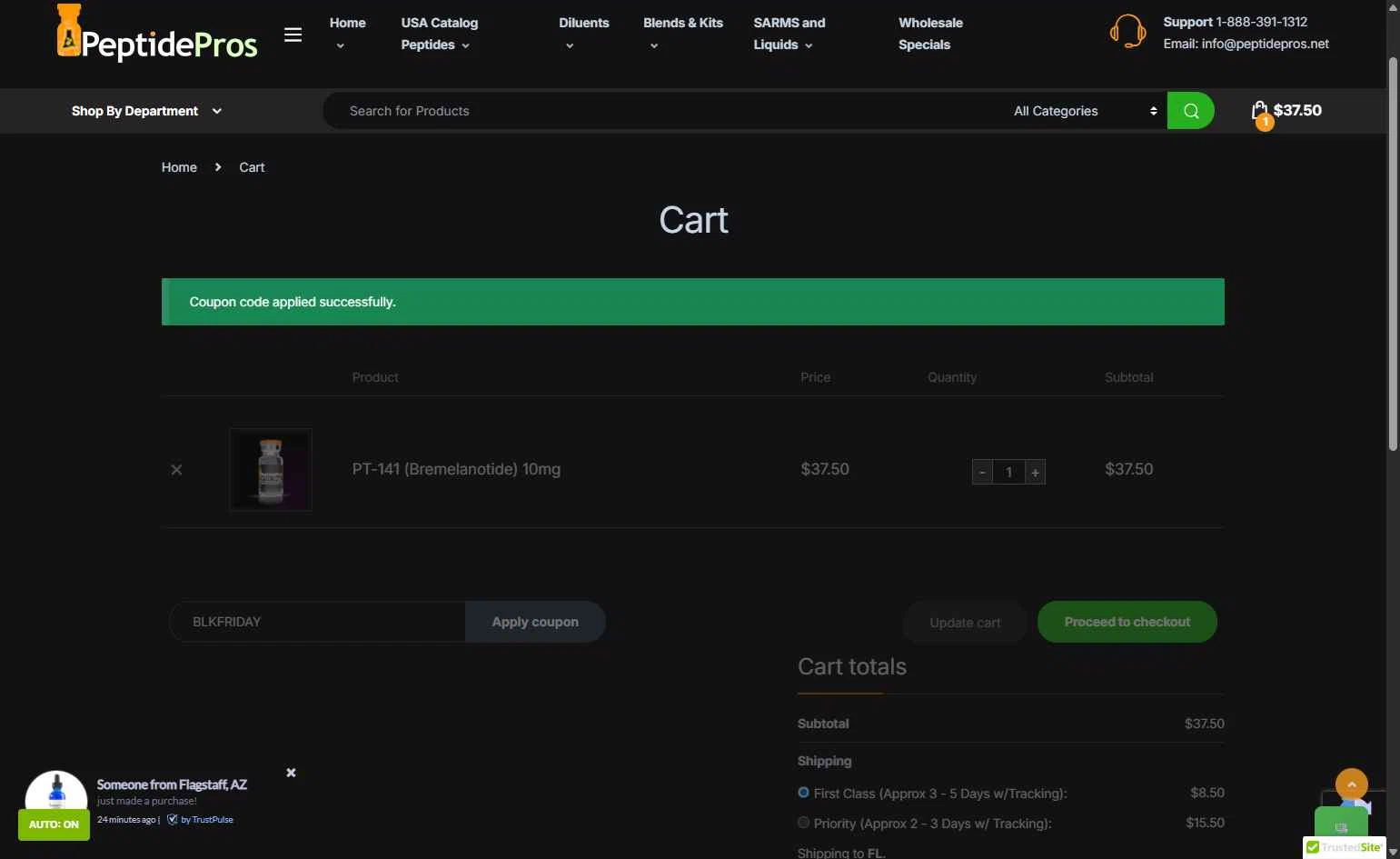Viewport: 1400px width, 859px height.
Task: Click the Cart totals heading
Action: tap(852, 666)
